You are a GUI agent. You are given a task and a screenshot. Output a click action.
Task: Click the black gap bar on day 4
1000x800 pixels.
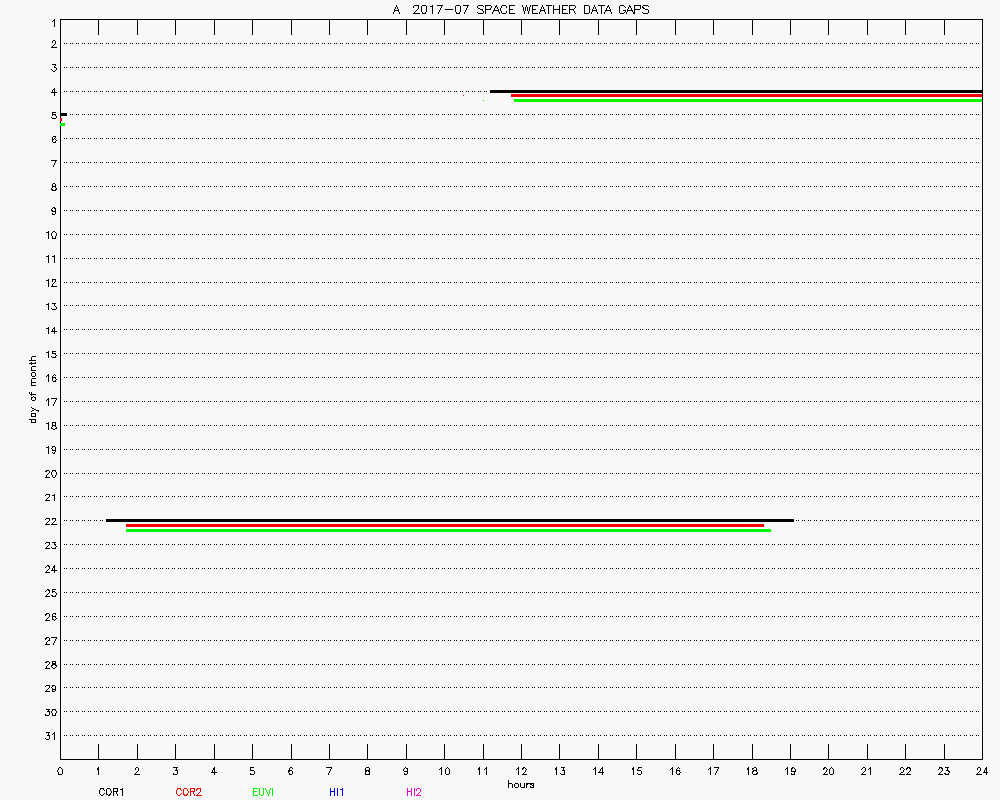pyautogui.click(x=735, y=91)
